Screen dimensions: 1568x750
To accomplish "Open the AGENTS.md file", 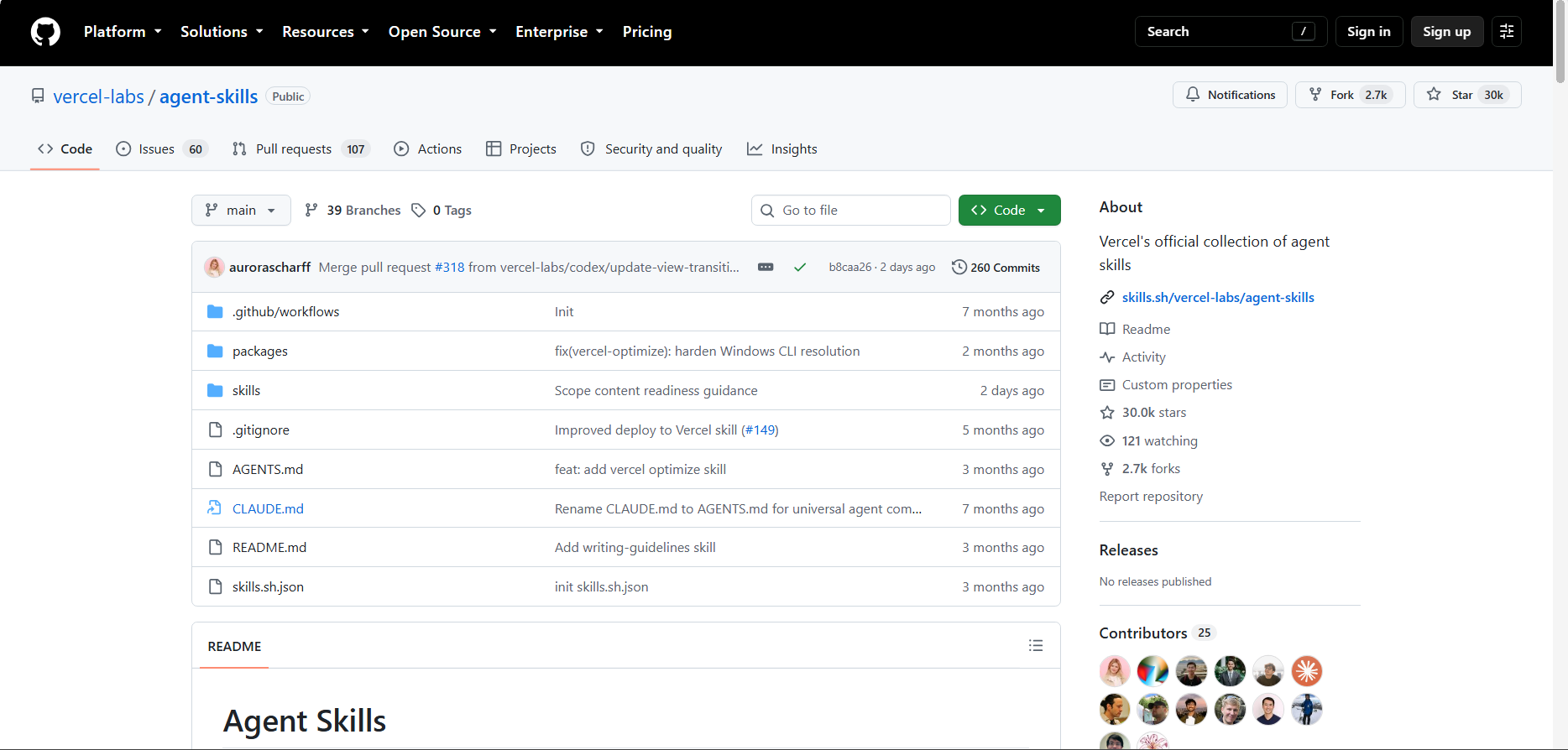I will pyautogui.click(x=268, y=470).
